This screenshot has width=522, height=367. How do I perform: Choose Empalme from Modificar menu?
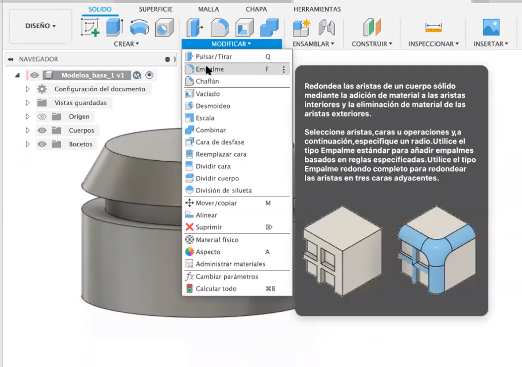pyautogui.click(x=237, y=69)
